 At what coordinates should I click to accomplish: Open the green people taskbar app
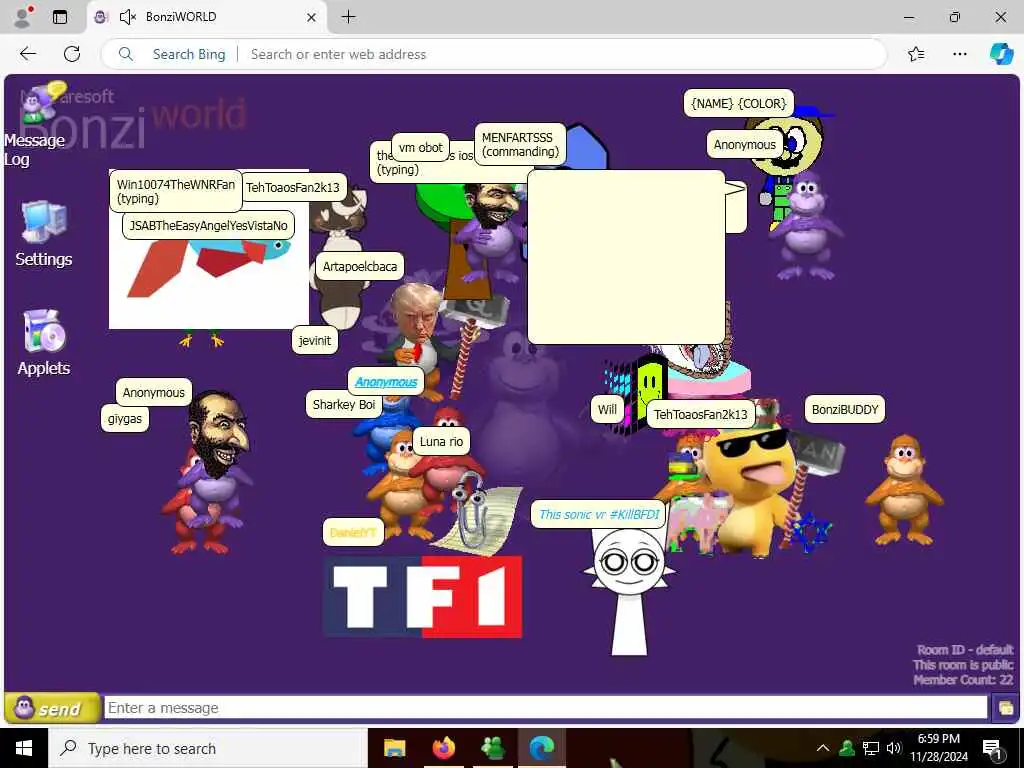tap(492, 748)
